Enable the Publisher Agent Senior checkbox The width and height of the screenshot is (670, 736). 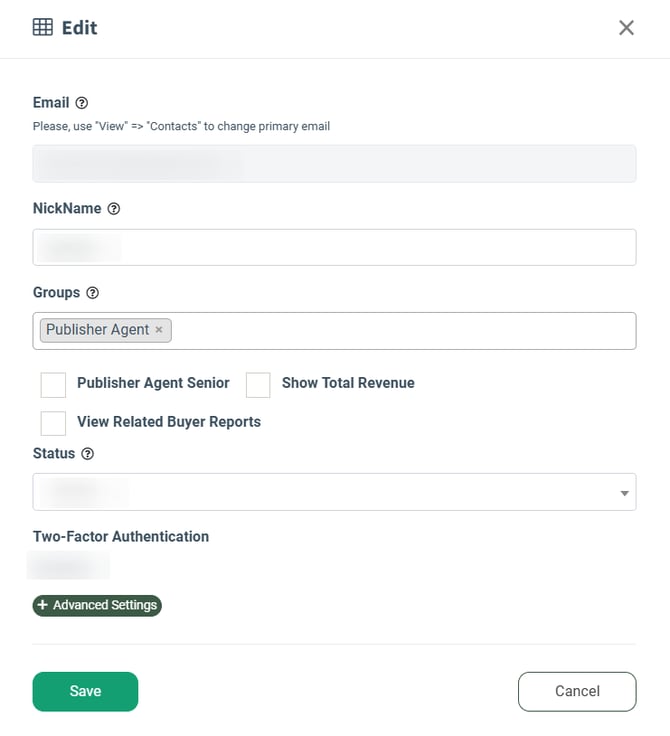point(53,385)
